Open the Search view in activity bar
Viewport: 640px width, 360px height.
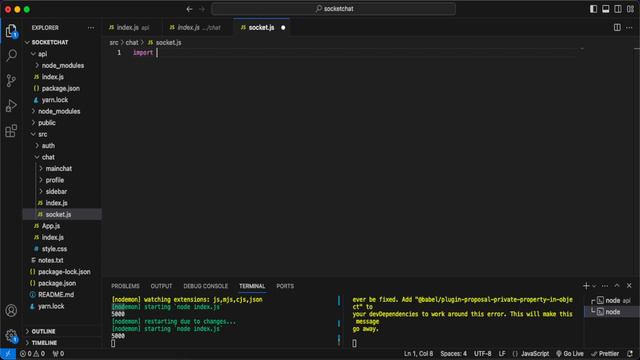point(11,55)
